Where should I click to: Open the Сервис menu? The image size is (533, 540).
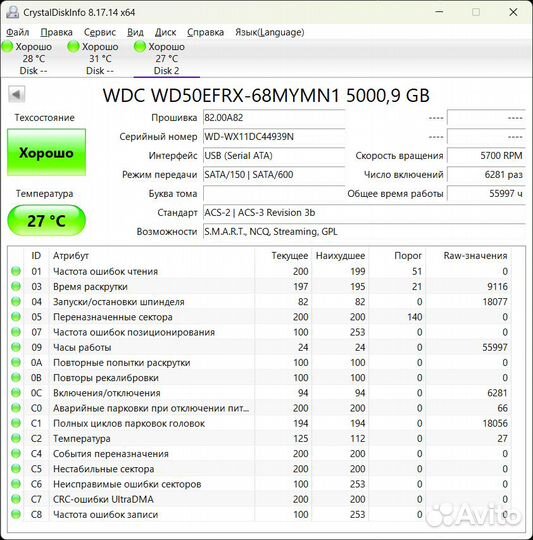pos(100,32)
